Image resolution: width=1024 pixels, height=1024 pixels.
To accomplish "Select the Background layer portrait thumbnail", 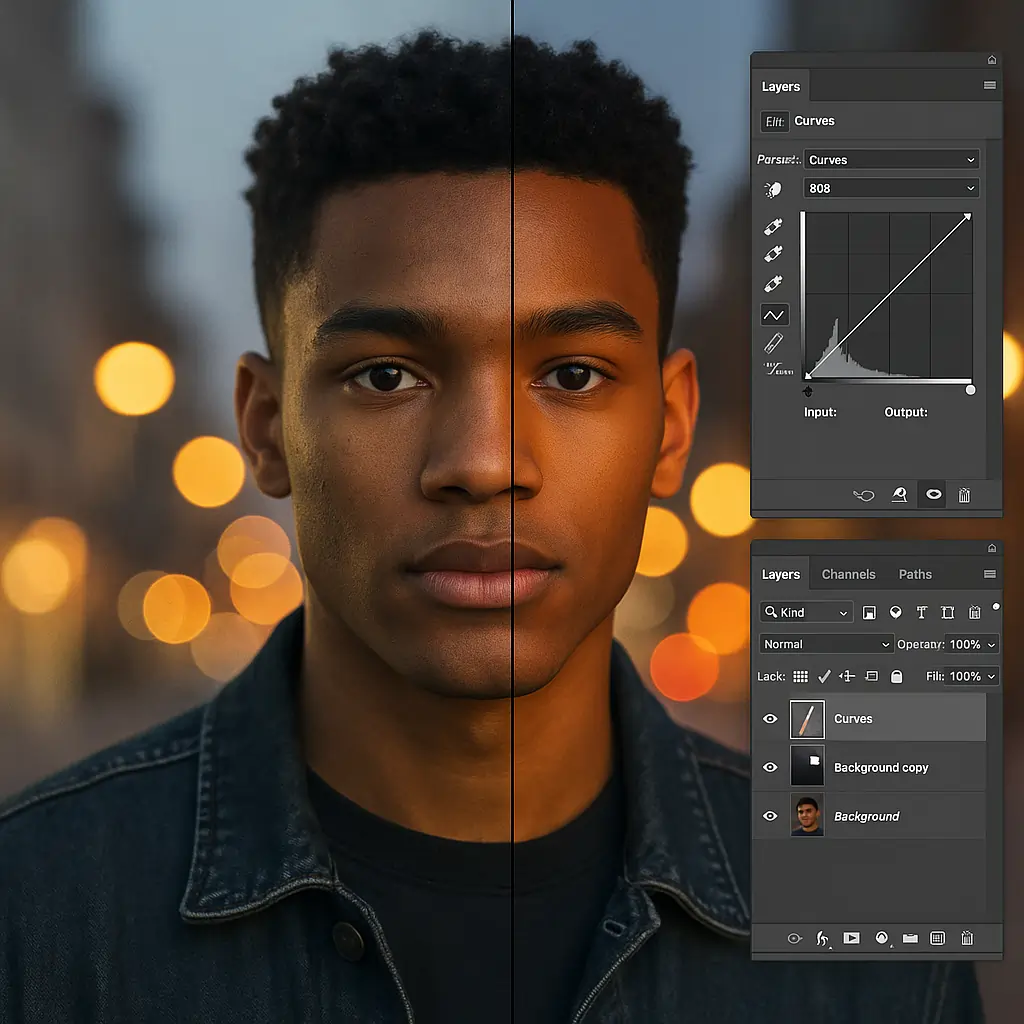I will [807, 815].
